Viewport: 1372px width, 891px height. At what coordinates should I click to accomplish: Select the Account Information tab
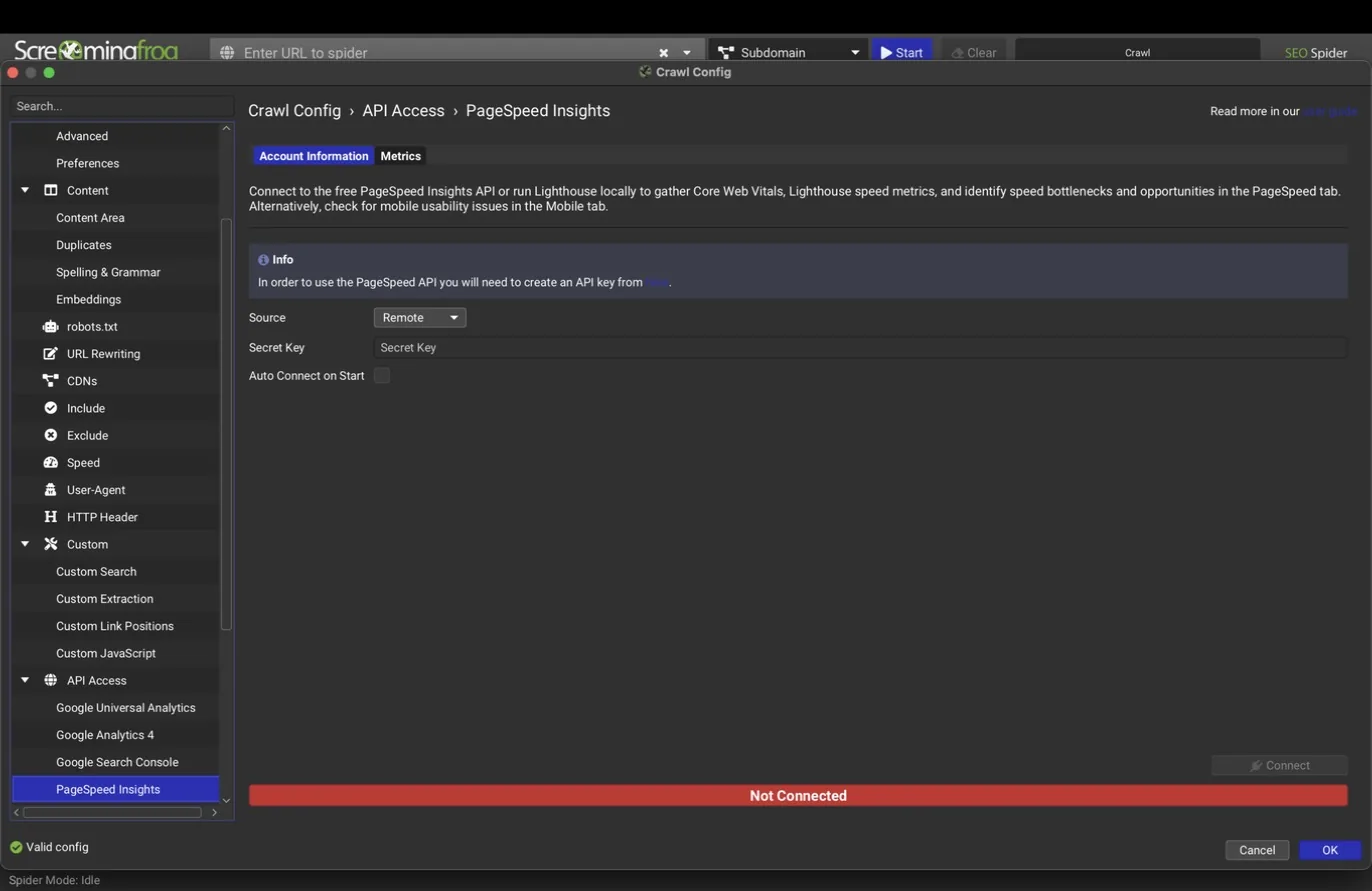tap(313, 156)
